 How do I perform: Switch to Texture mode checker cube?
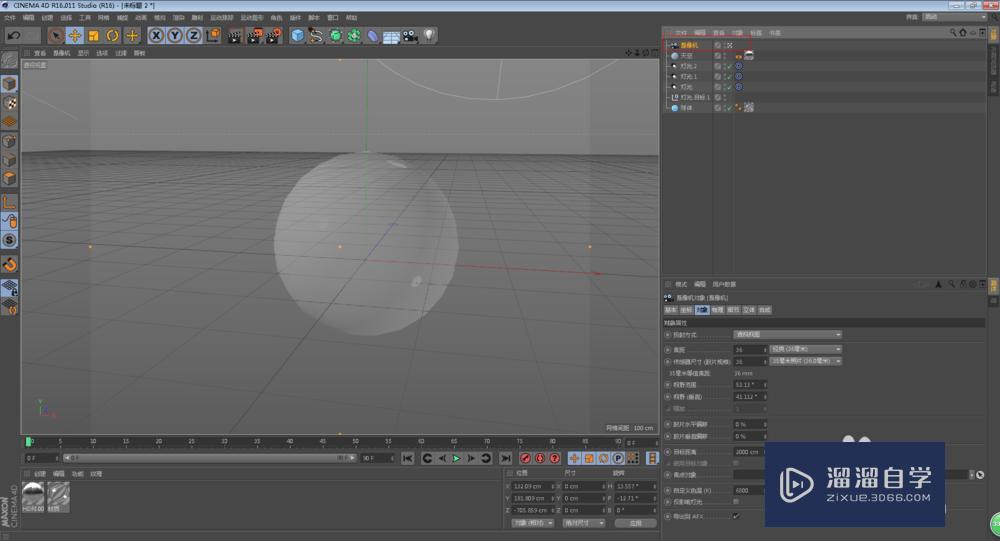(x=9, y=103)
